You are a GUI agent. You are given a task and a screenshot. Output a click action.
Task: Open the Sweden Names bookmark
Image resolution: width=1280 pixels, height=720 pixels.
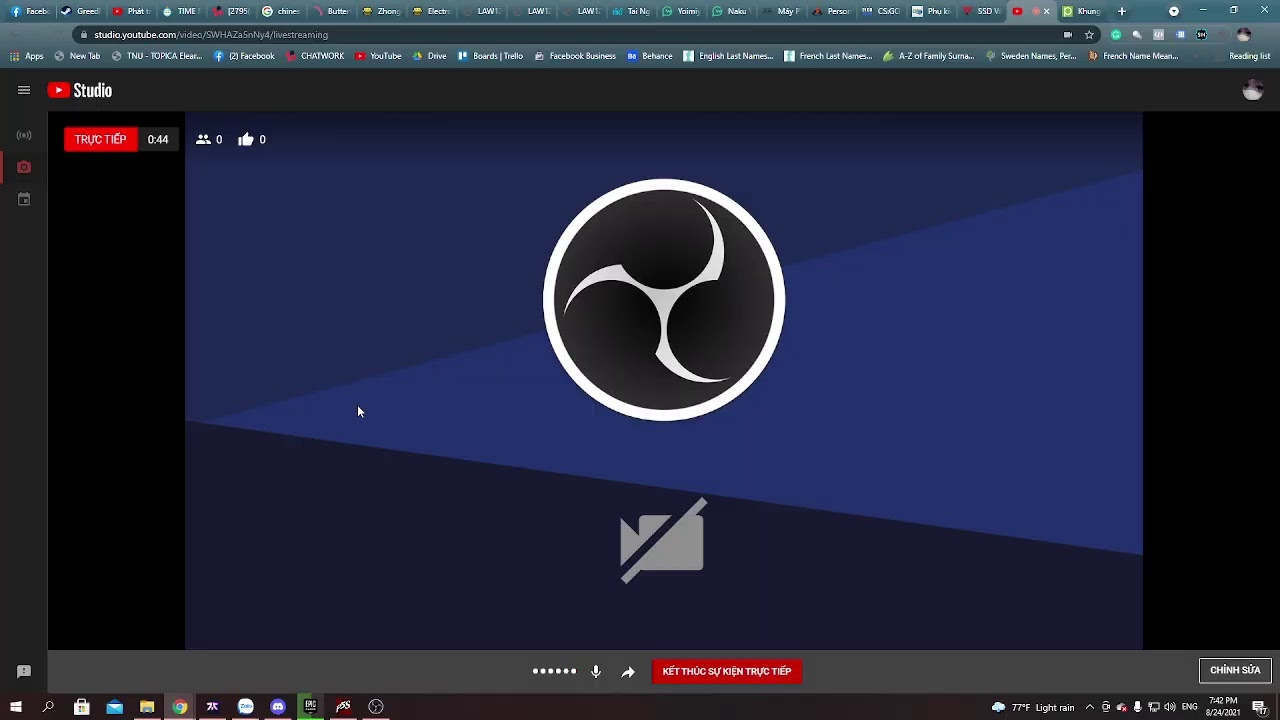tap(1030, 56)
